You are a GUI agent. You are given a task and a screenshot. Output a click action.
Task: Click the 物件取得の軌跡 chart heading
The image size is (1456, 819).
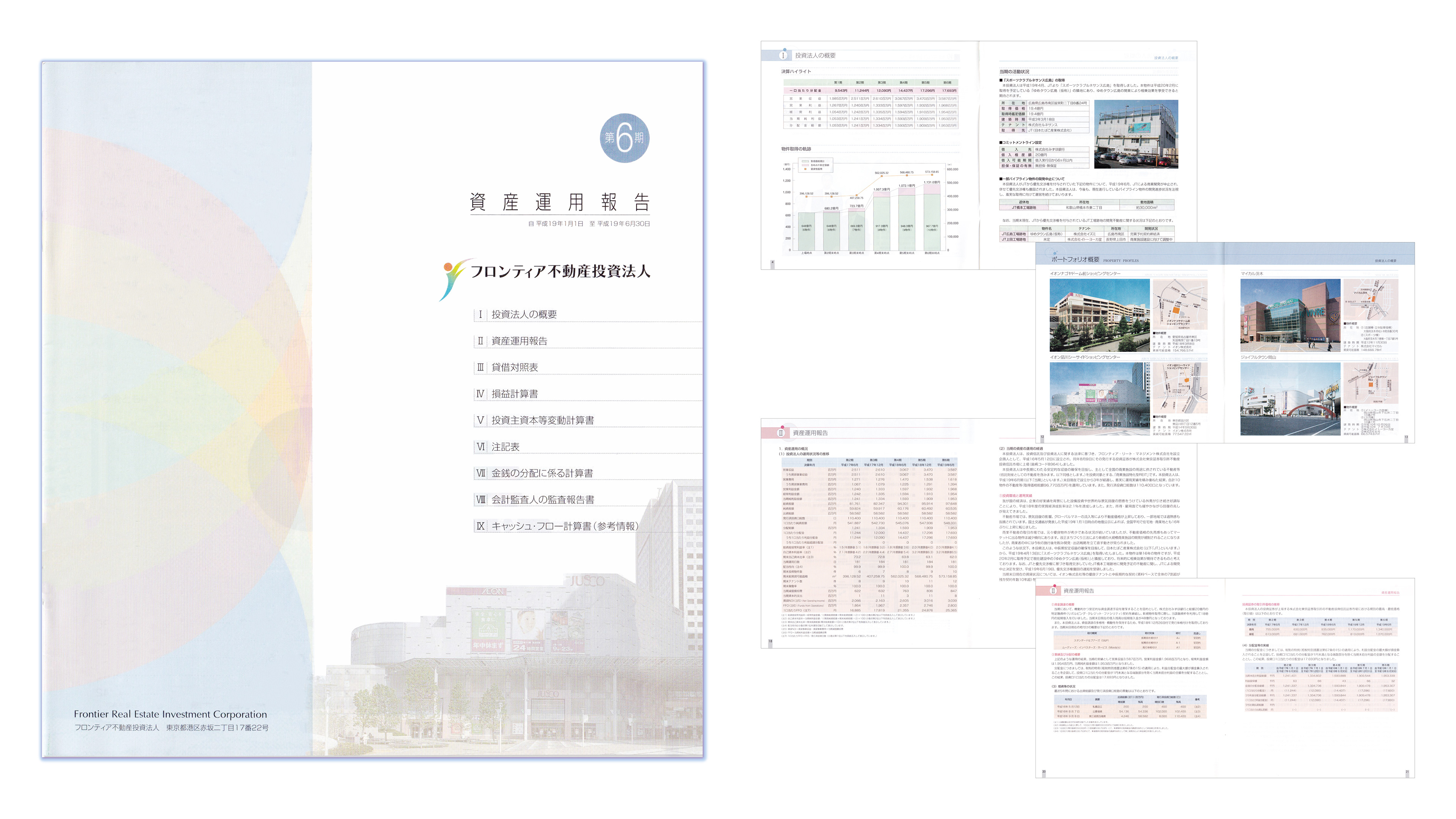click(796, 149)
